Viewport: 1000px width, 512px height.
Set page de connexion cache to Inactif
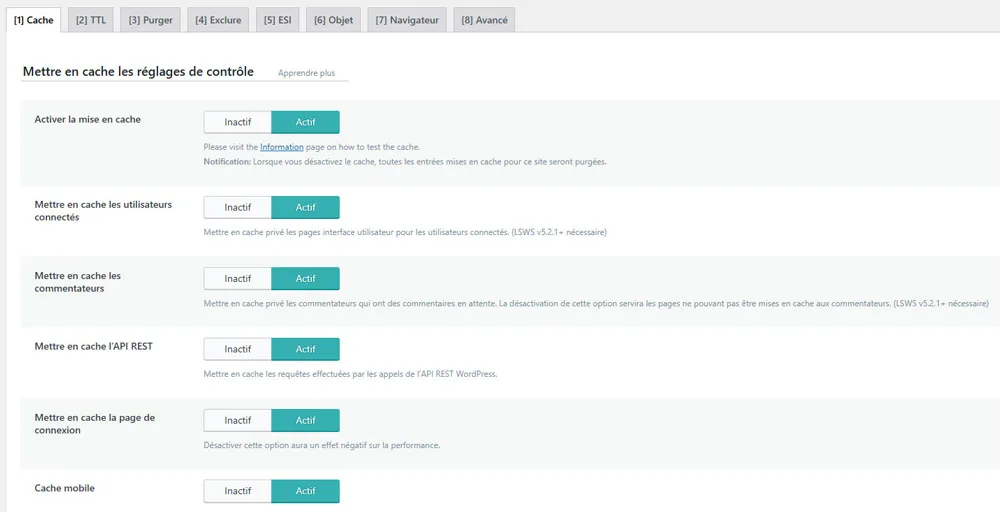click(x=238, y=420)
